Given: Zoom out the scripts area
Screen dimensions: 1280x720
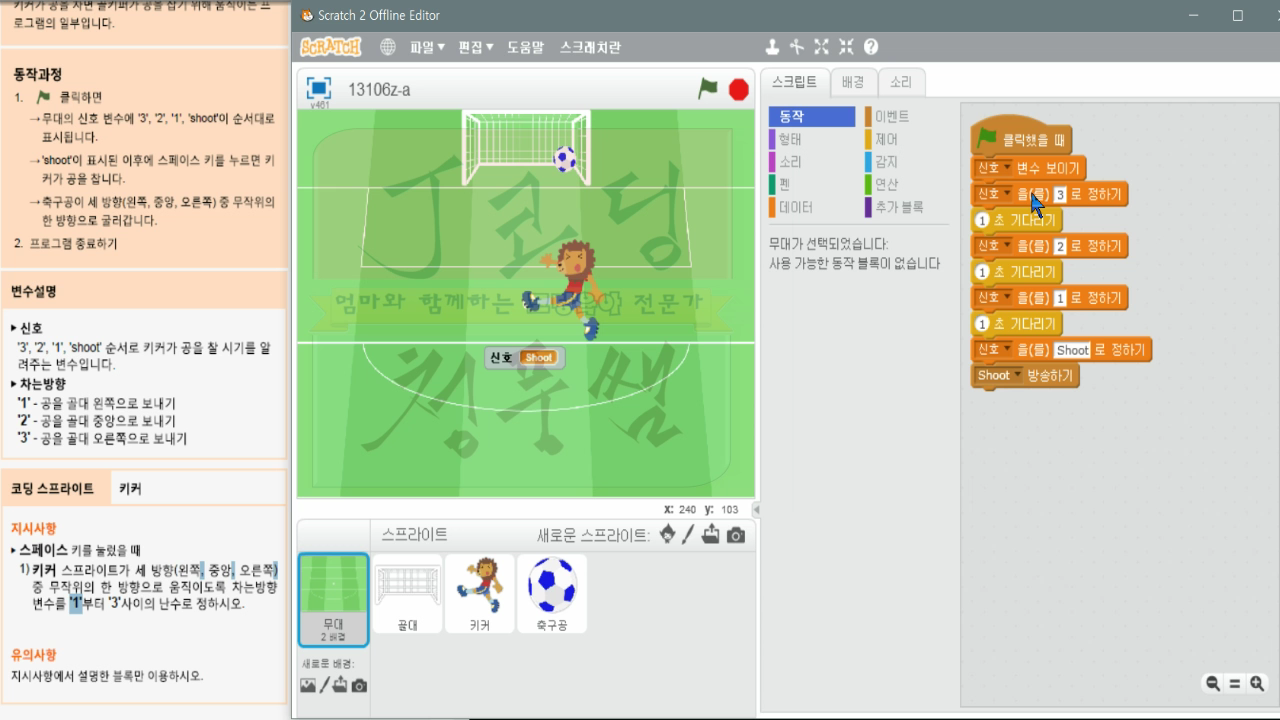Looking at the screenshot, I should pos(1213,684).
